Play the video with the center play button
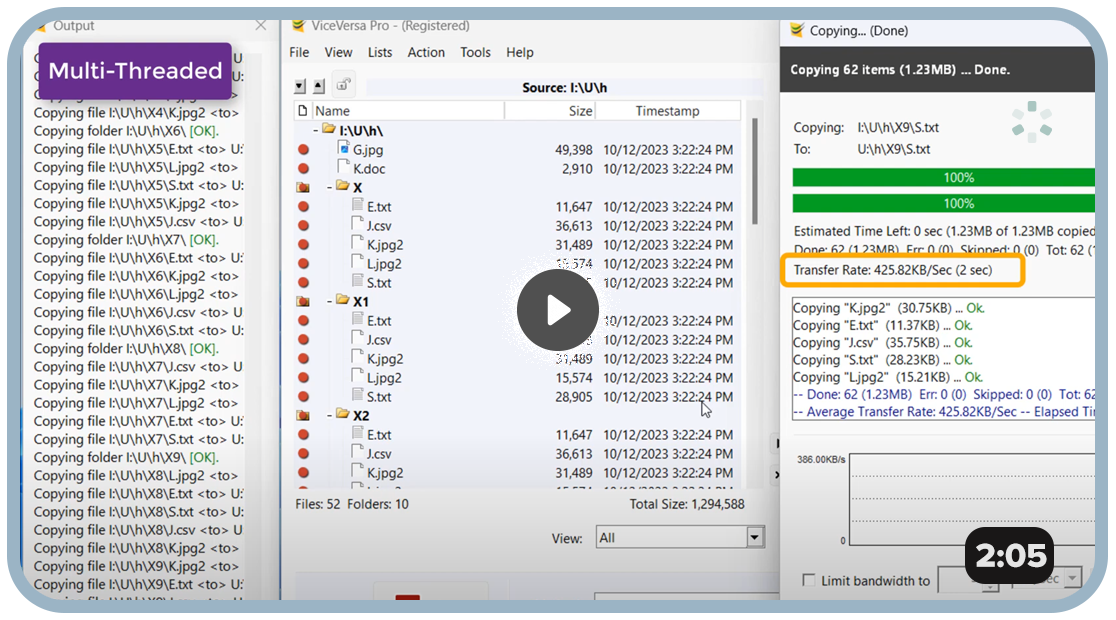The width and height of the screenshot is (1116, 620). 557,310
